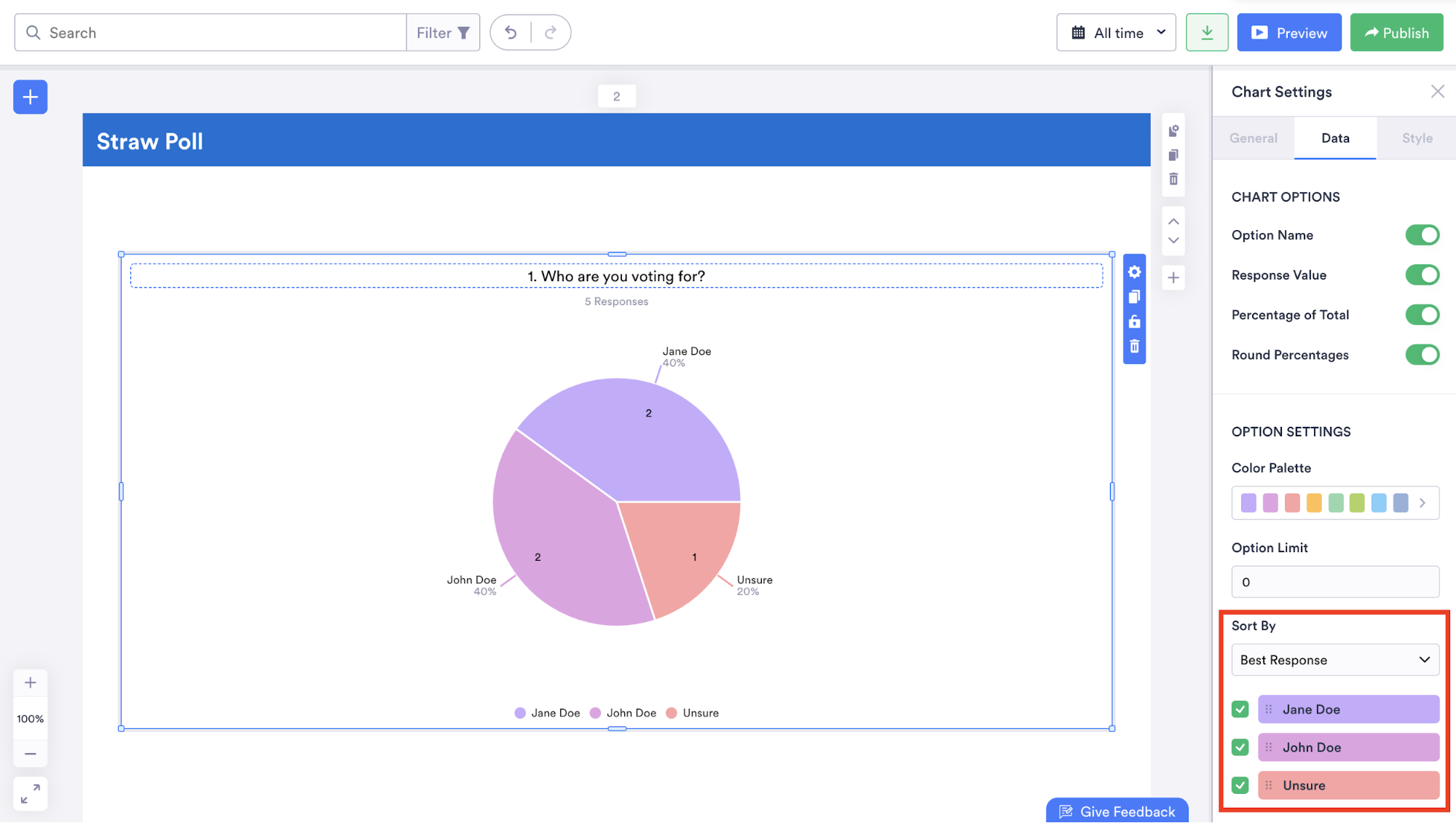Open the Sort By Best Response dropdown

click(x=1334, y=660)
